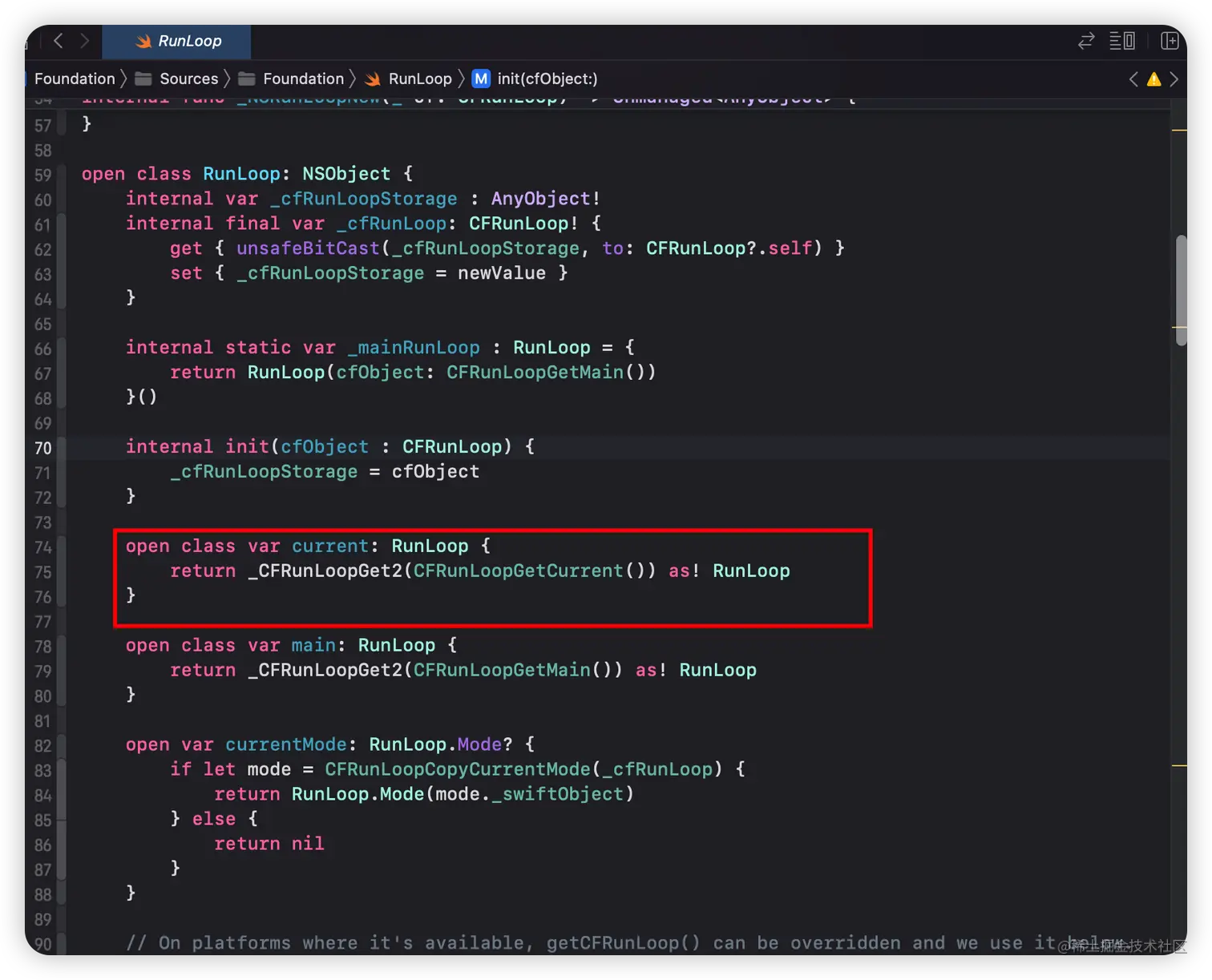Click 'cfObject' parameter on line 70

point(325,447)
